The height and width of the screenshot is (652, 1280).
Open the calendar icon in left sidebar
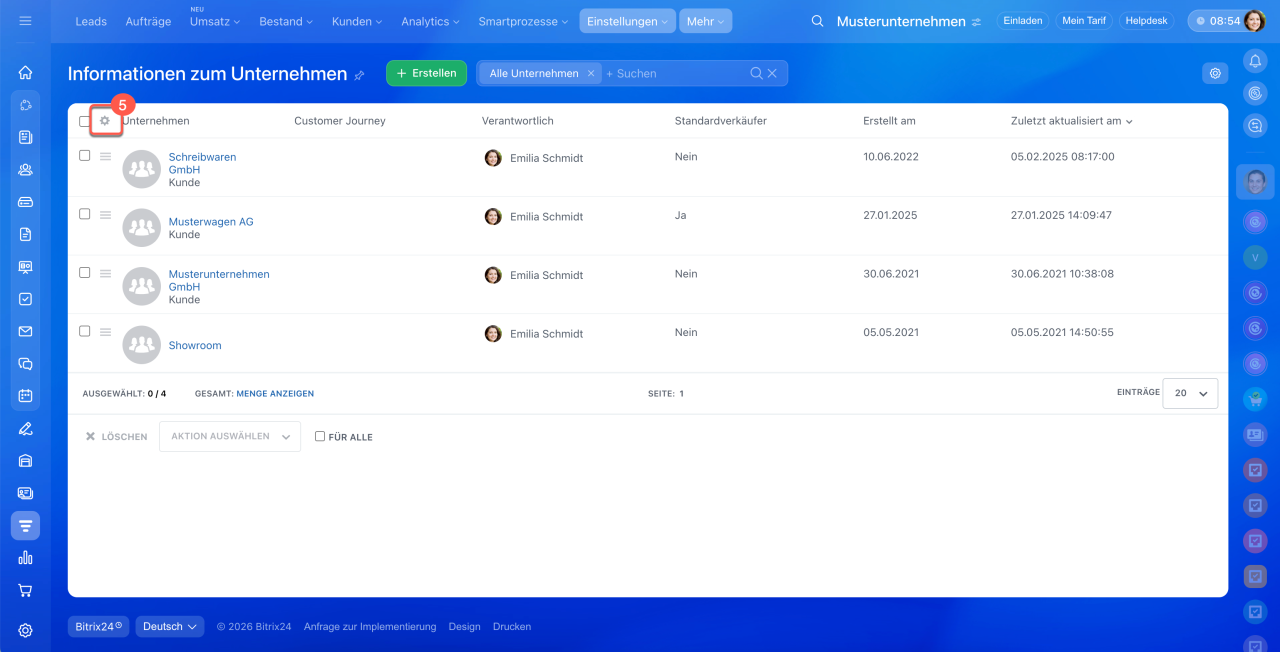[26, 396]
